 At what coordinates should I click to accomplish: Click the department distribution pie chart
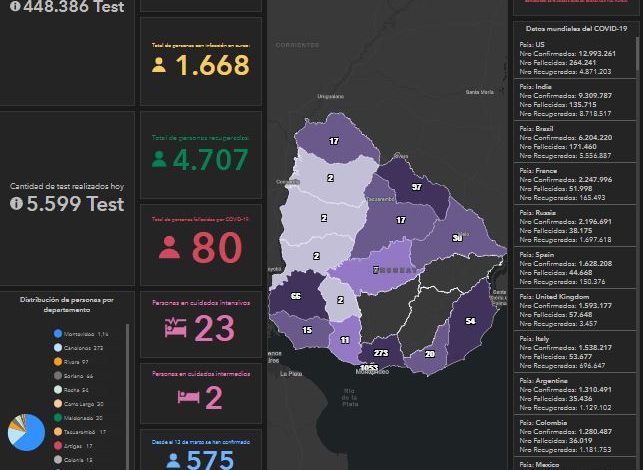point(25,432)
